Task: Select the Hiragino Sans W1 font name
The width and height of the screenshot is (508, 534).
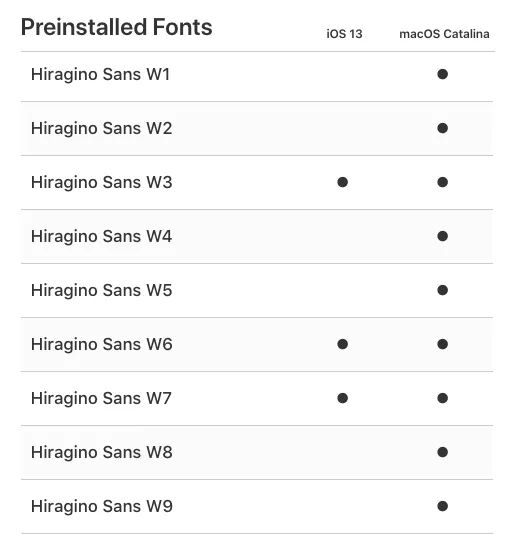Action: tap(100, 74)
